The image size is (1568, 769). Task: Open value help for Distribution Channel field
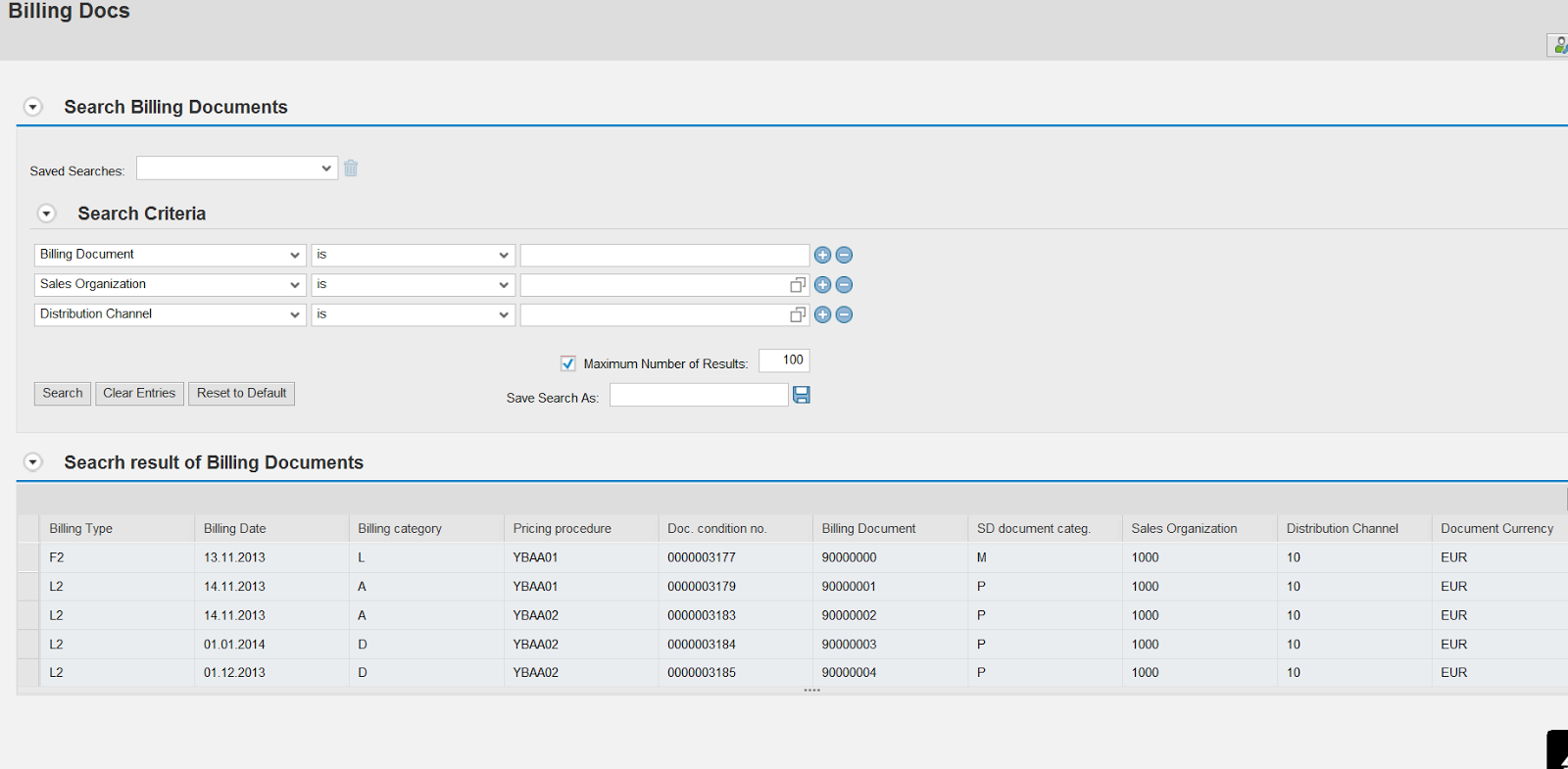[798, 314]
